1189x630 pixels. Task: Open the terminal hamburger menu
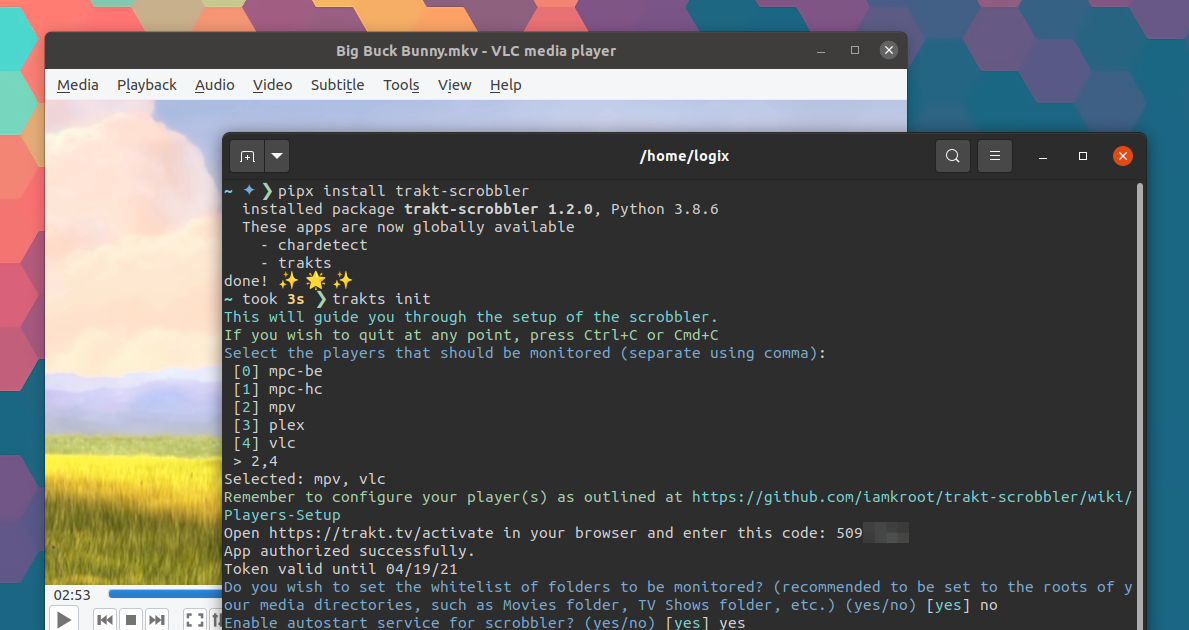click(995, 156)
